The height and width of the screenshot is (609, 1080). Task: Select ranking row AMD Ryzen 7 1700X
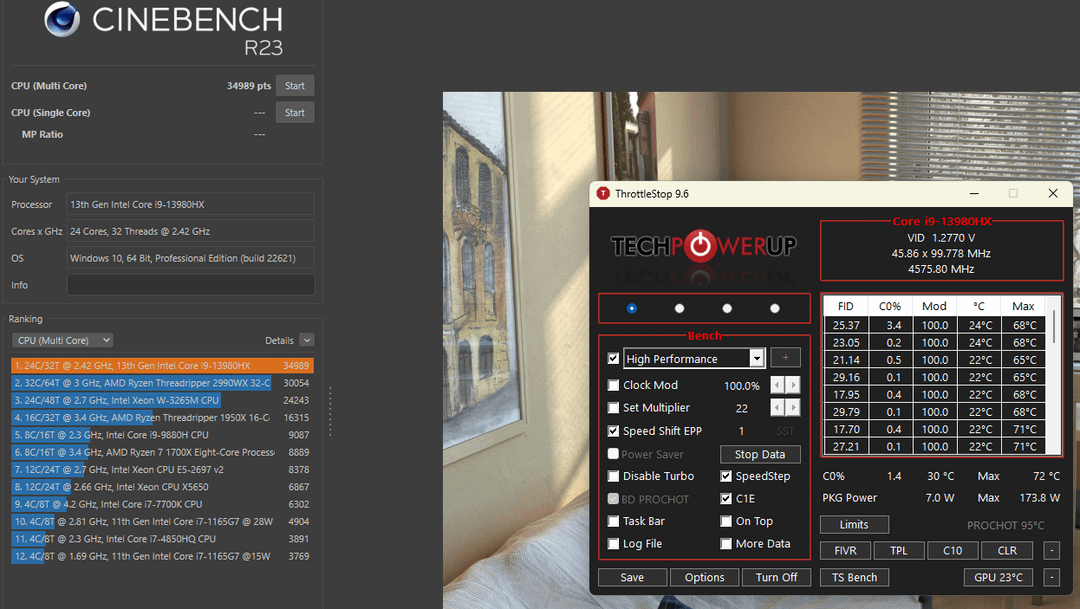point(163,452)
